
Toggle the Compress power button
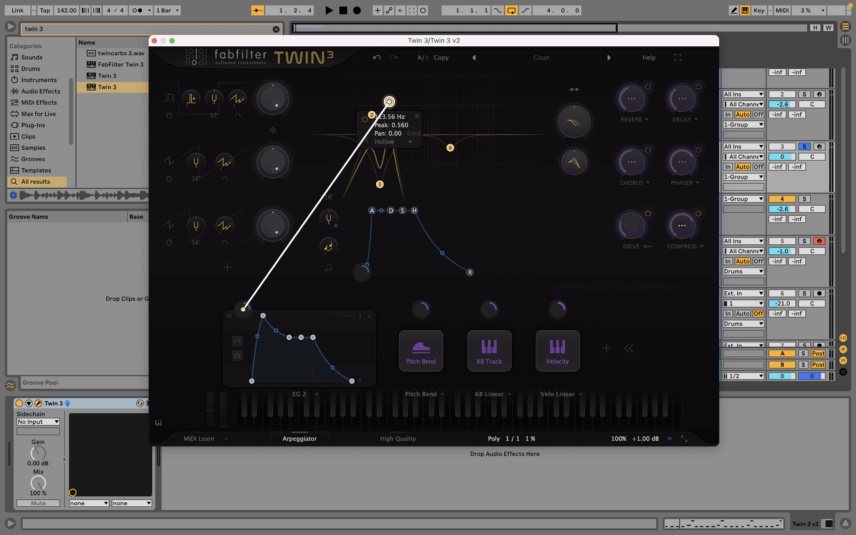pyautogui.click(x=698, y=213)
